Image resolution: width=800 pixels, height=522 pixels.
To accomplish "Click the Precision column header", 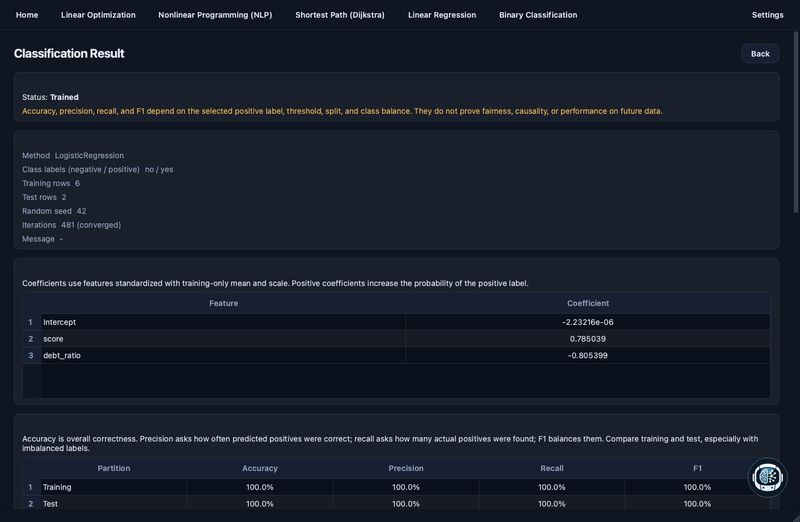I will [x=406, y=468].
